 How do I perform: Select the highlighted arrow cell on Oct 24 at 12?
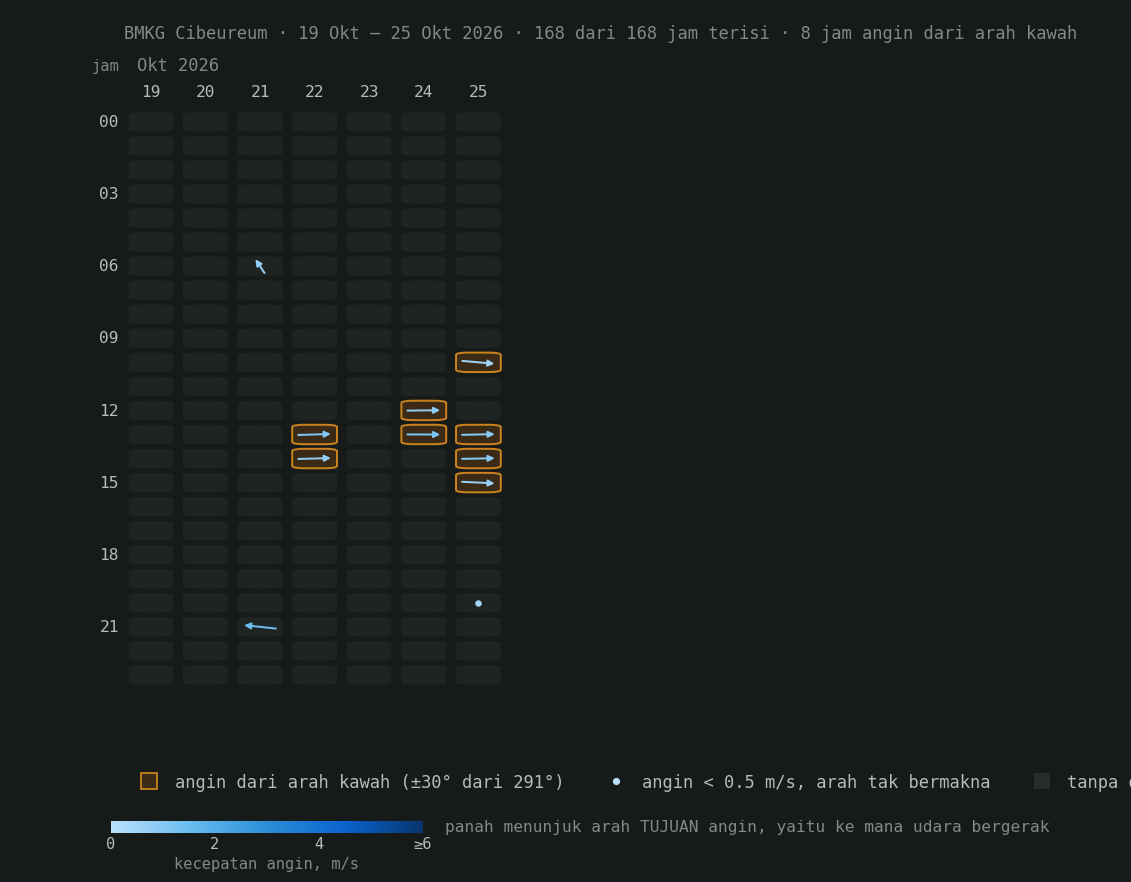coord(423,410)
